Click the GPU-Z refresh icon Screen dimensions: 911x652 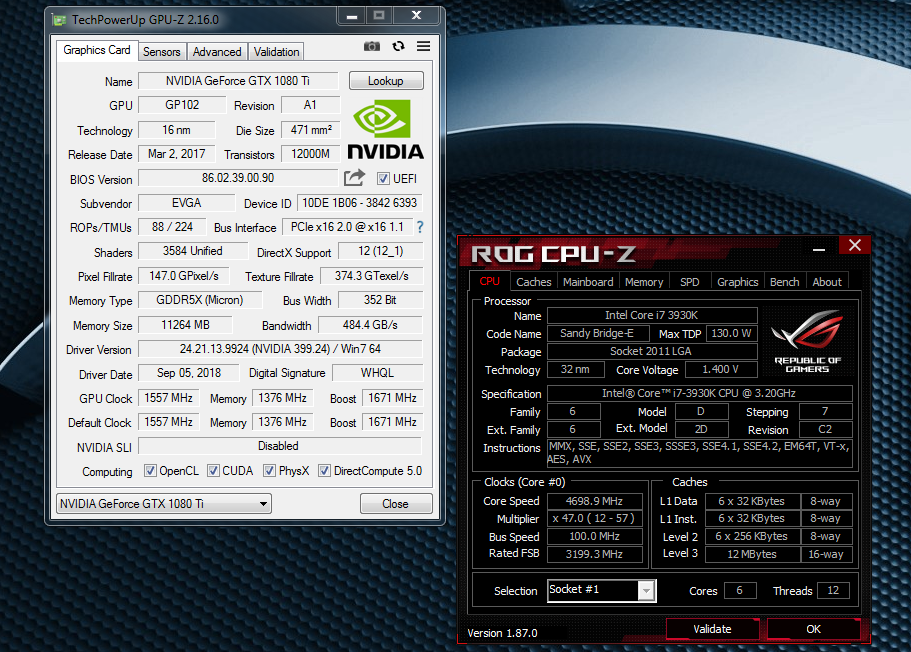(398, 46)
